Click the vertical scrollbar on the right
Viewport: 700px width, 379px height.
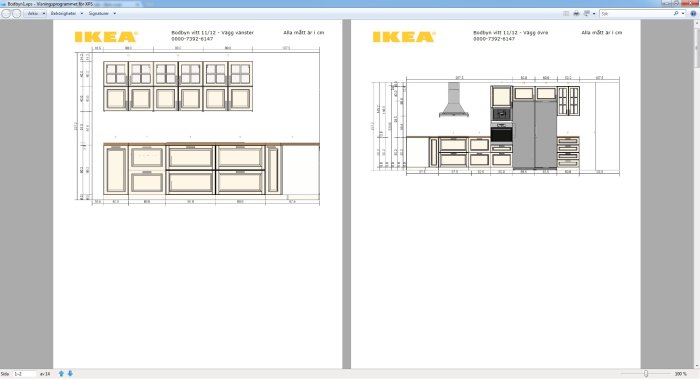tap(696, 194)
